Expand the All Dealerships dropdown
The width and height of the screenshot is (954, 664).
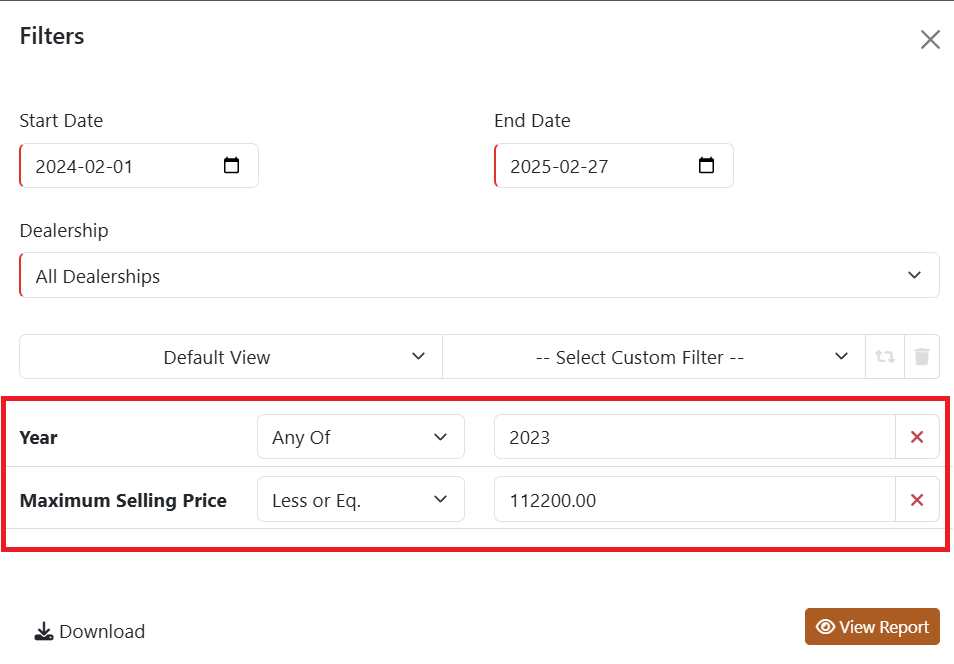pyautogui.click(x=479, y=276)
